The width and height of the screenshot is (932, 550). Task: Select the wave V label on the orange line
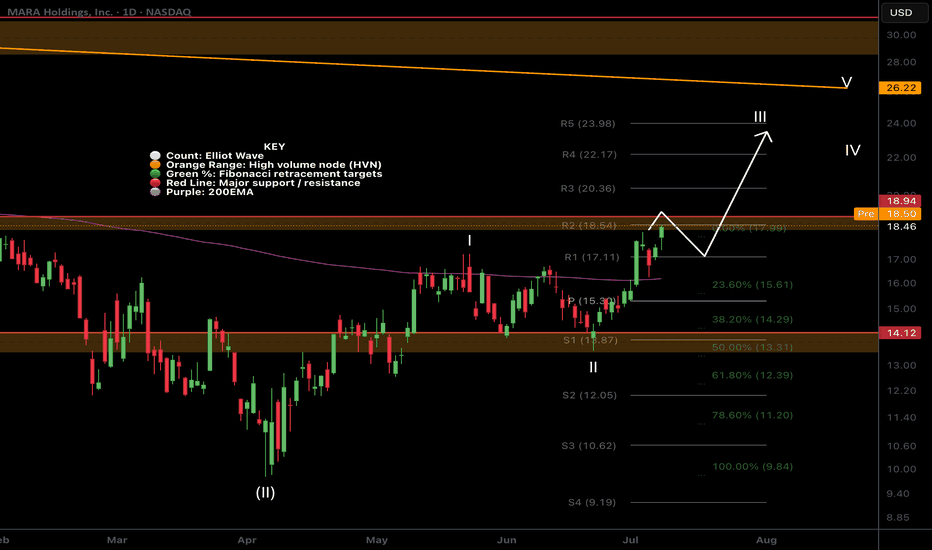coord(846,83)
